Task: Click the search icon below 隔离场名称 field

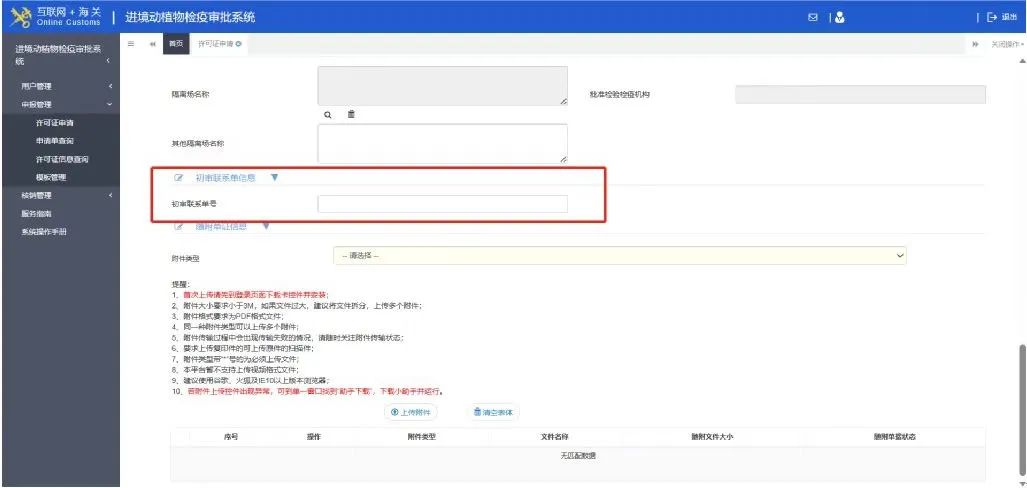Action: point(327,115)
